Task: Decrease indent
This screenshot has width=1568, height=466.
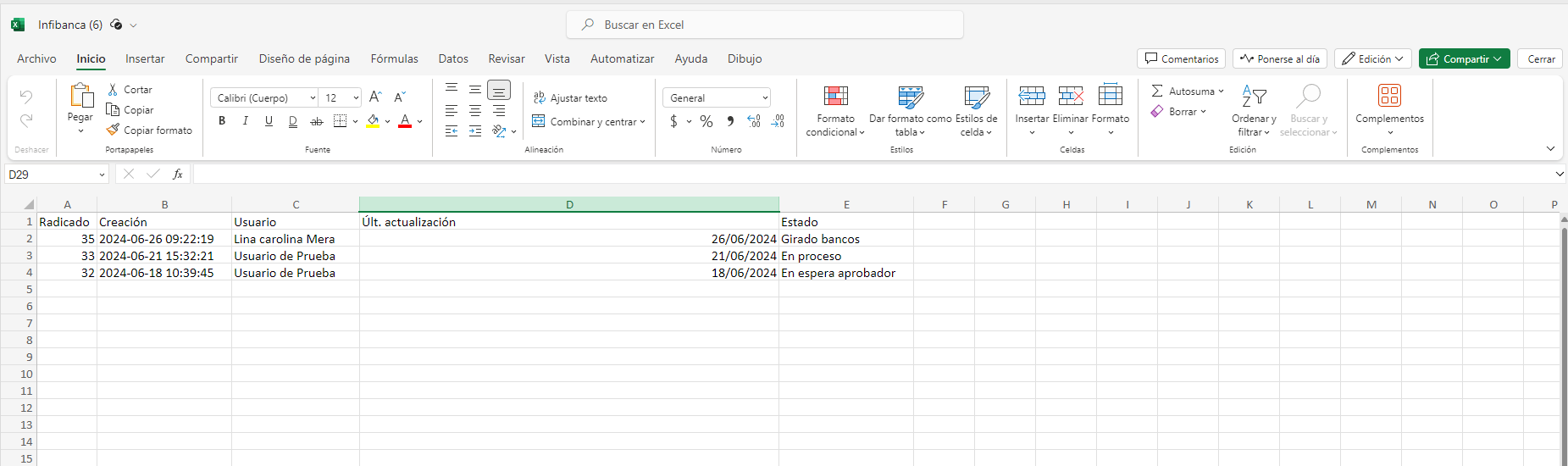Action: 452,131
